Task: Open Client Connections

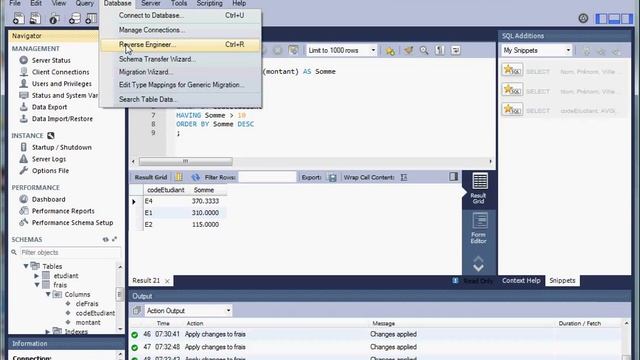Action: tap(60, 72)
